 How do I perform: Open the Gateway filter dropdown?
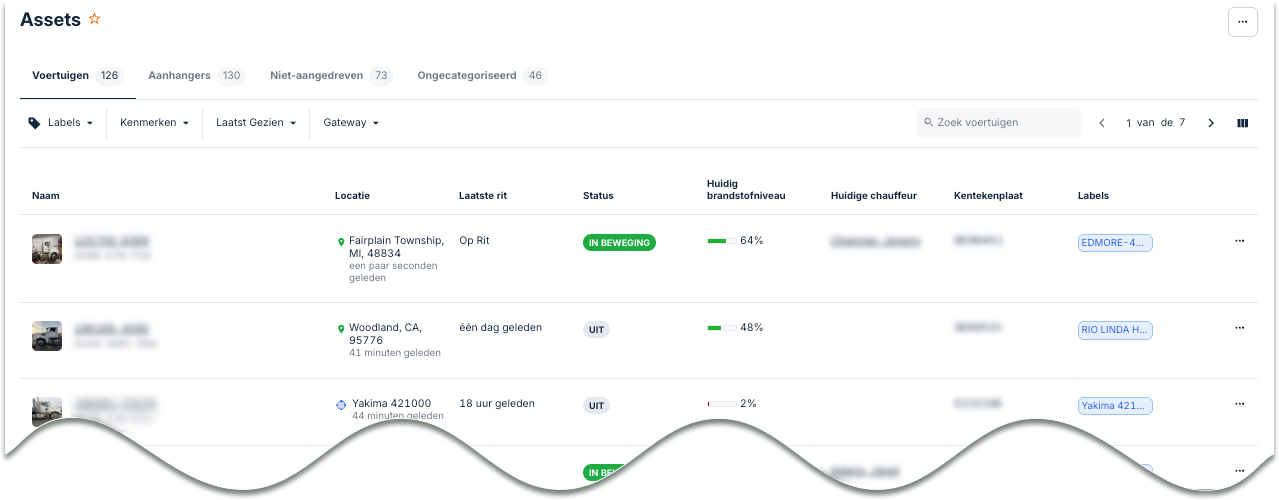coord(351,123)
